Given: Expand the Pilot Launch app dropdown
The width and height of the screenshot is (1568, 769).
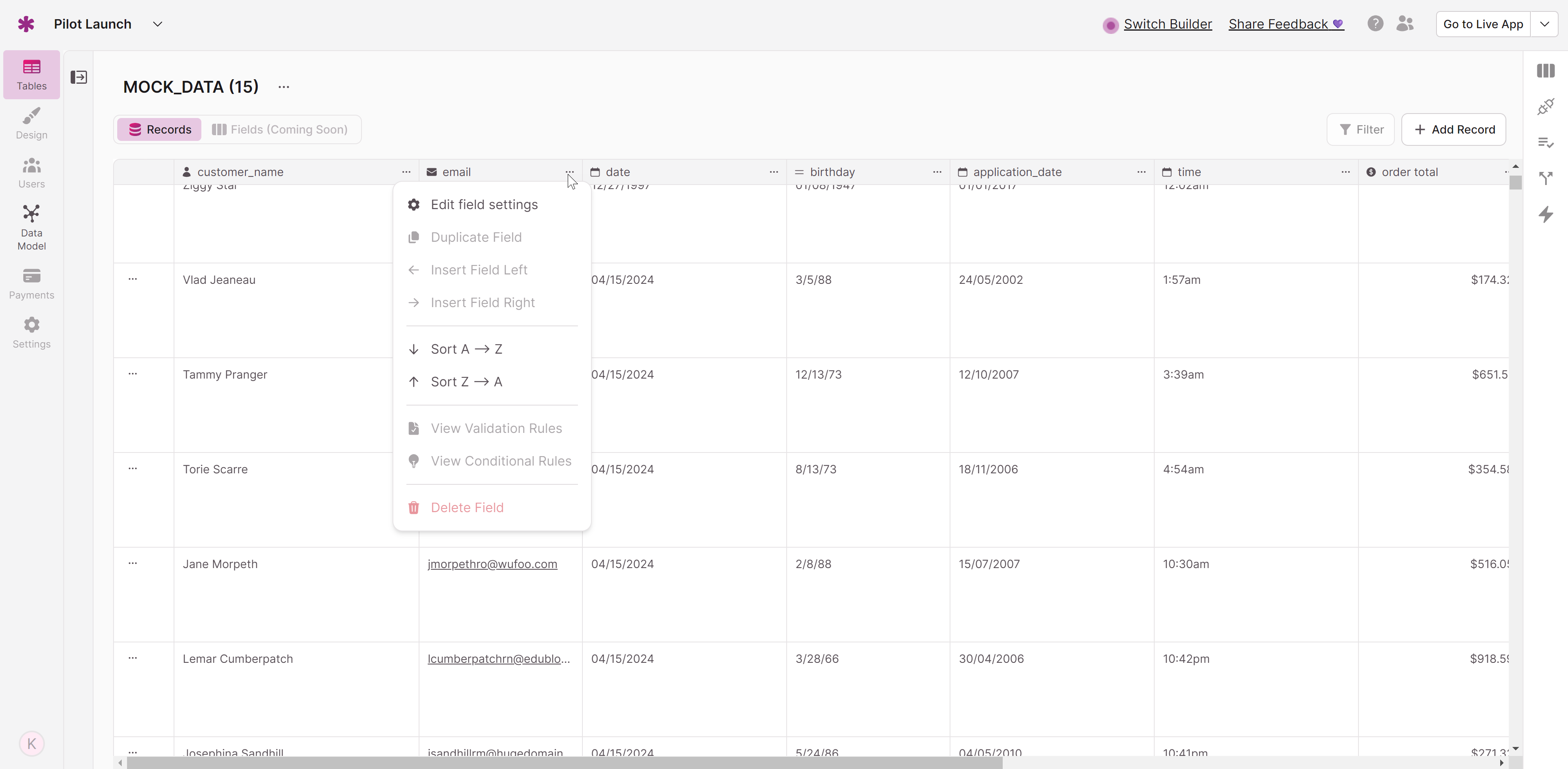Looking at the screenshot, I should [x=158, y=25].
